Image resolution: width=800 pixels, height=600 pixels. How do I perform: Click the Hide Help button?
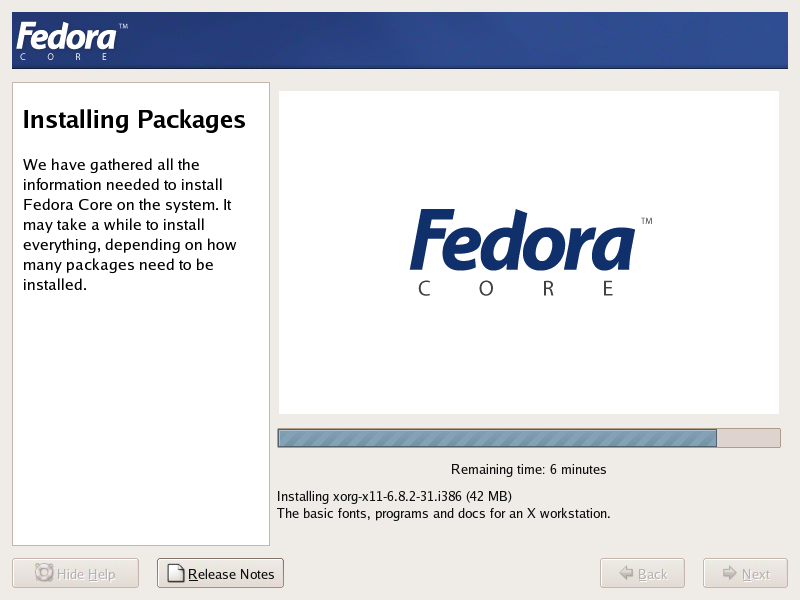pyautogui.click(x=76, y=573)
